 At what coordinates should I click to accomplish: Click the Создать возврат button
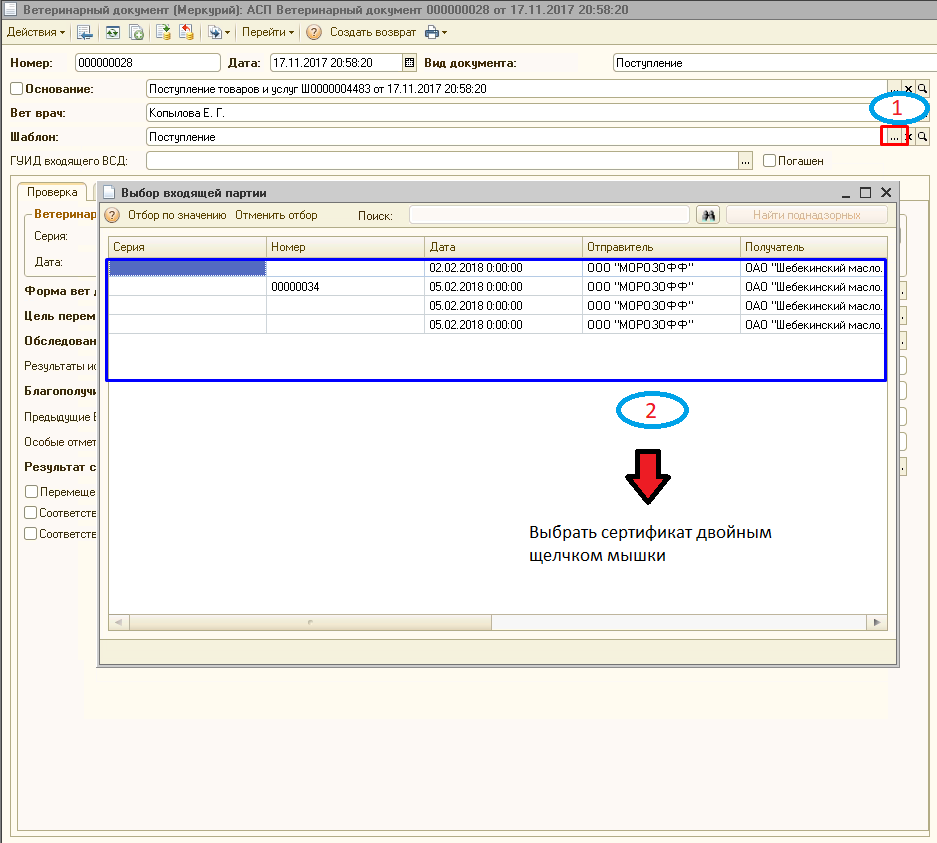point(373,32)
